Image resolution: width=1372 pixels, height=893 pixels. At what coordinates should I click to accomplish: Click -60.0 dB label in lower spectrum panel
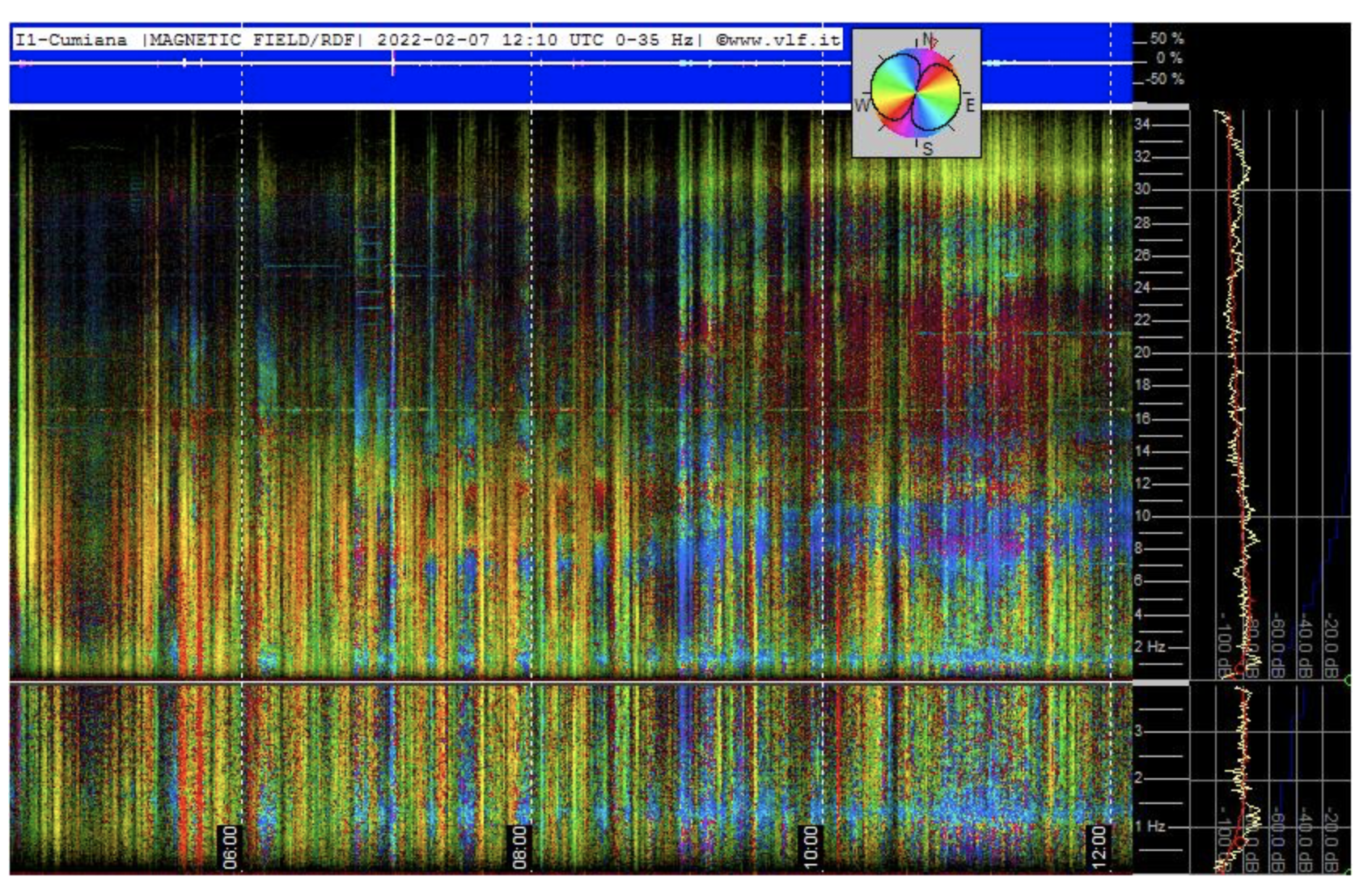click(x=1277, y=840)
